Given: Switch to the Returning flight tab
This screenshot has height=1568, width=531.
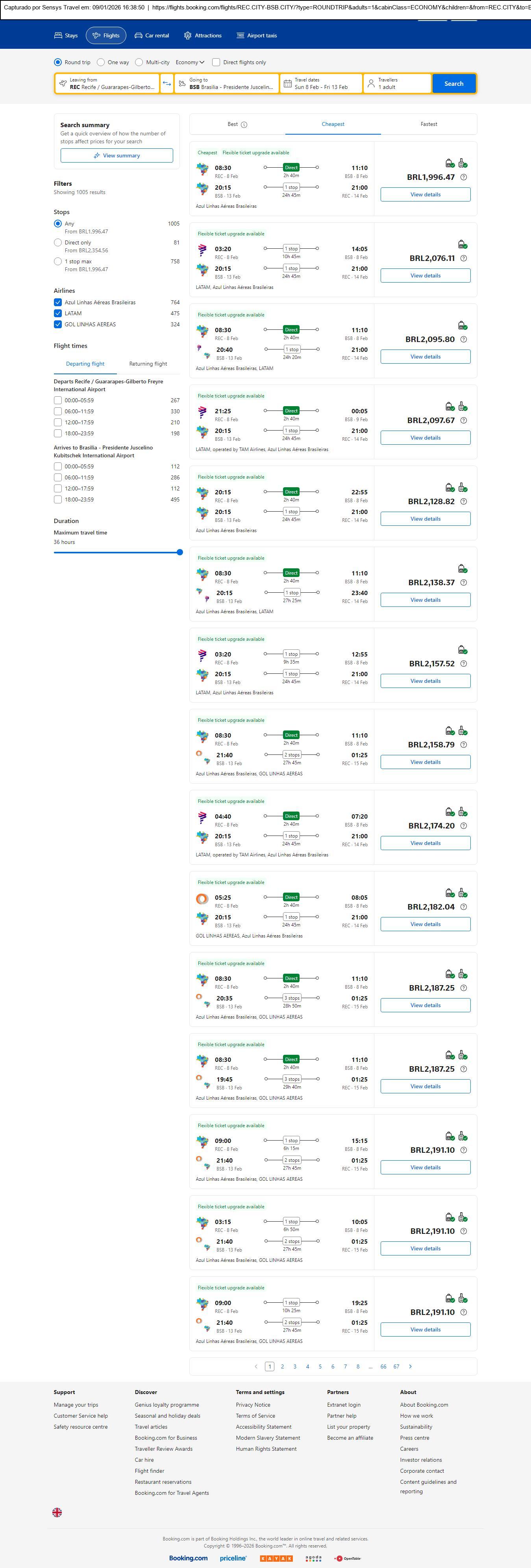Looking at the screenshot, I should point(148,364).
